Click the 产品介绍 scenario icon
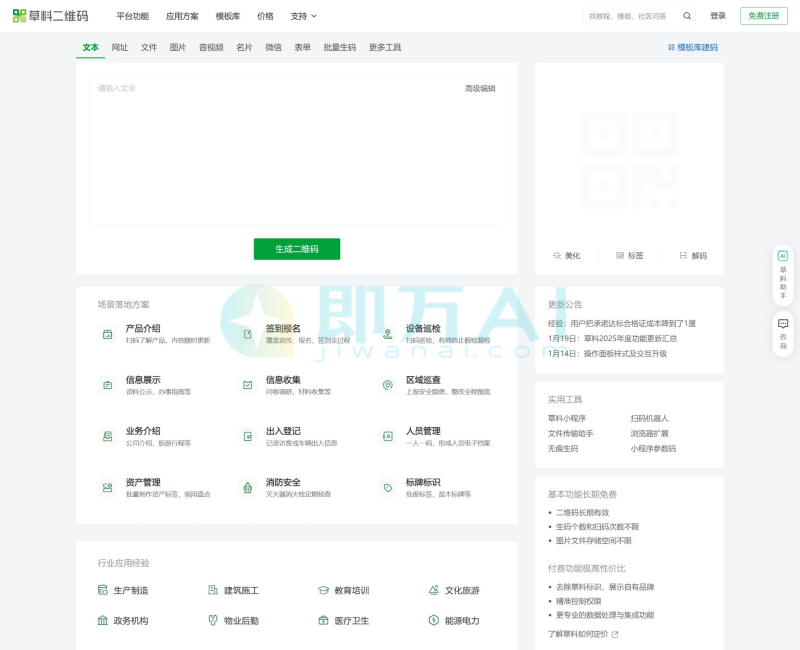 [107, 334]
